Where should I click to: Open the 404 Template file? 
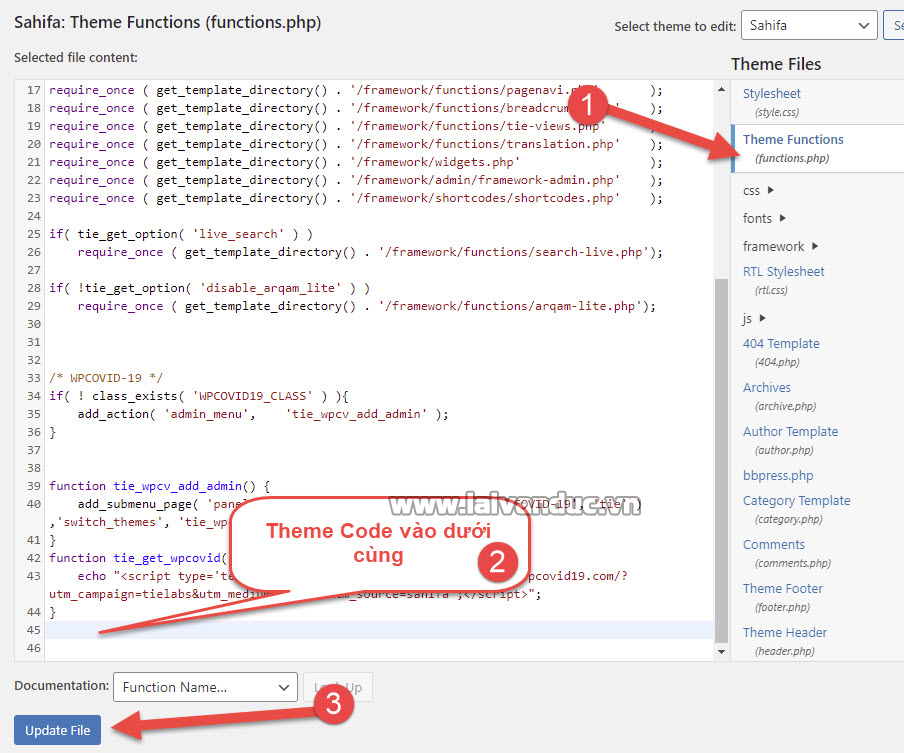pyautogui.click(x=780, y=344)
